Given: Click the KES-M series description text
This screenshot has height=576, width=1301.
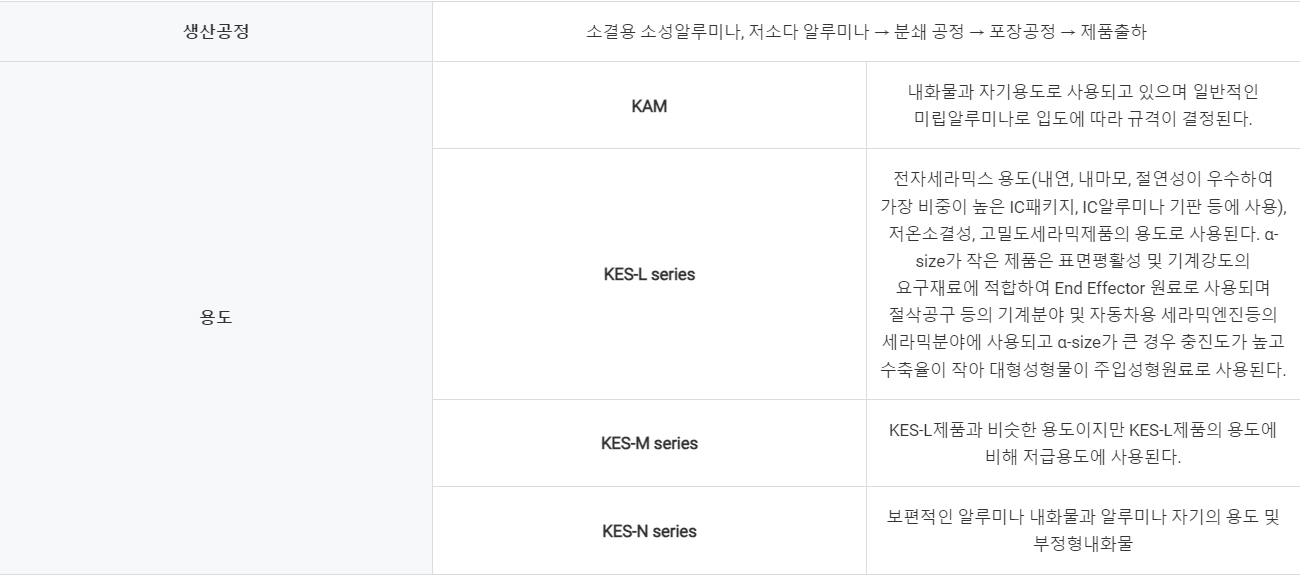Looking at the screenshot, I should coord(1083,443).
